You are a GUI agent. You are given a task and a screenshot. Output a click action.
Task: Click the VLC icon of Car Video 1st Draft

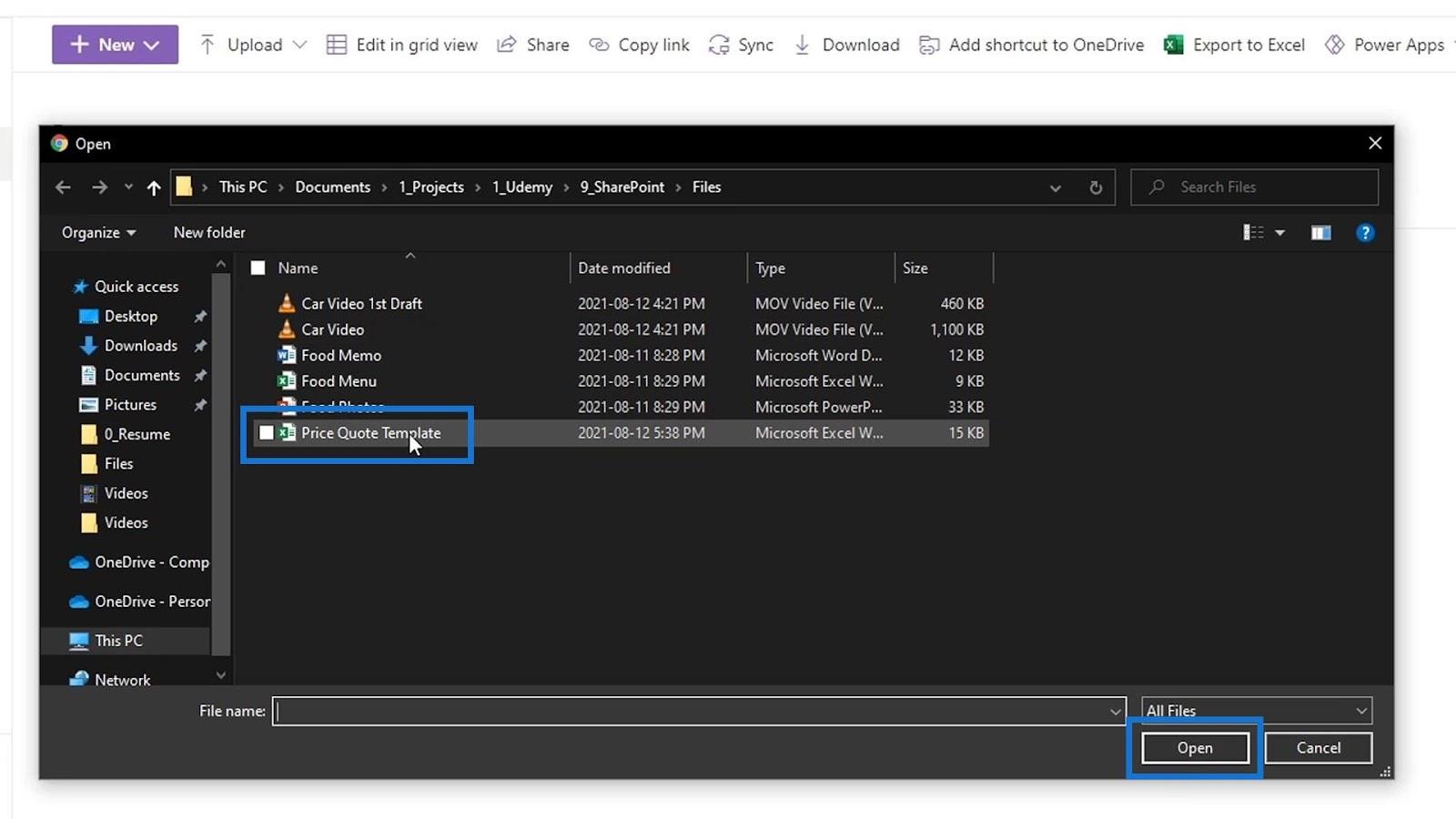tap(287, 303)
